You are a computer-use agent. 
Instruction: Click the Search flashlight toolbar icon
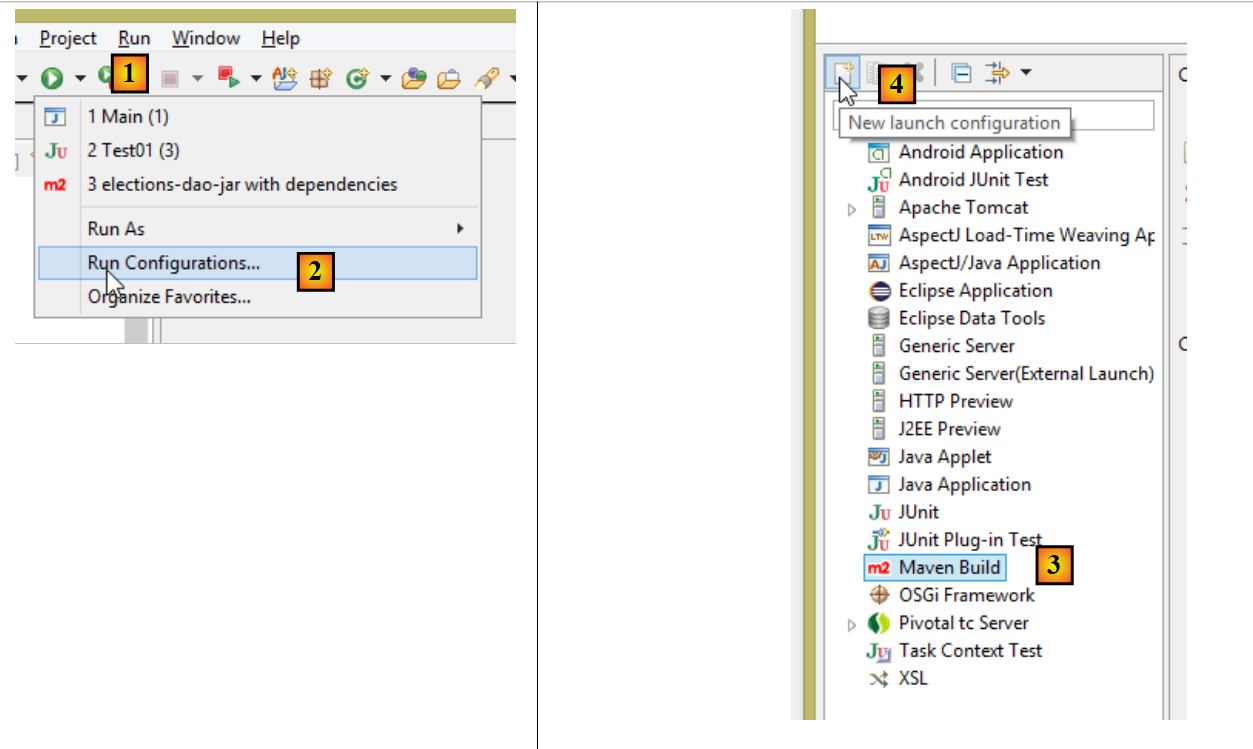(x=486, y=78)
